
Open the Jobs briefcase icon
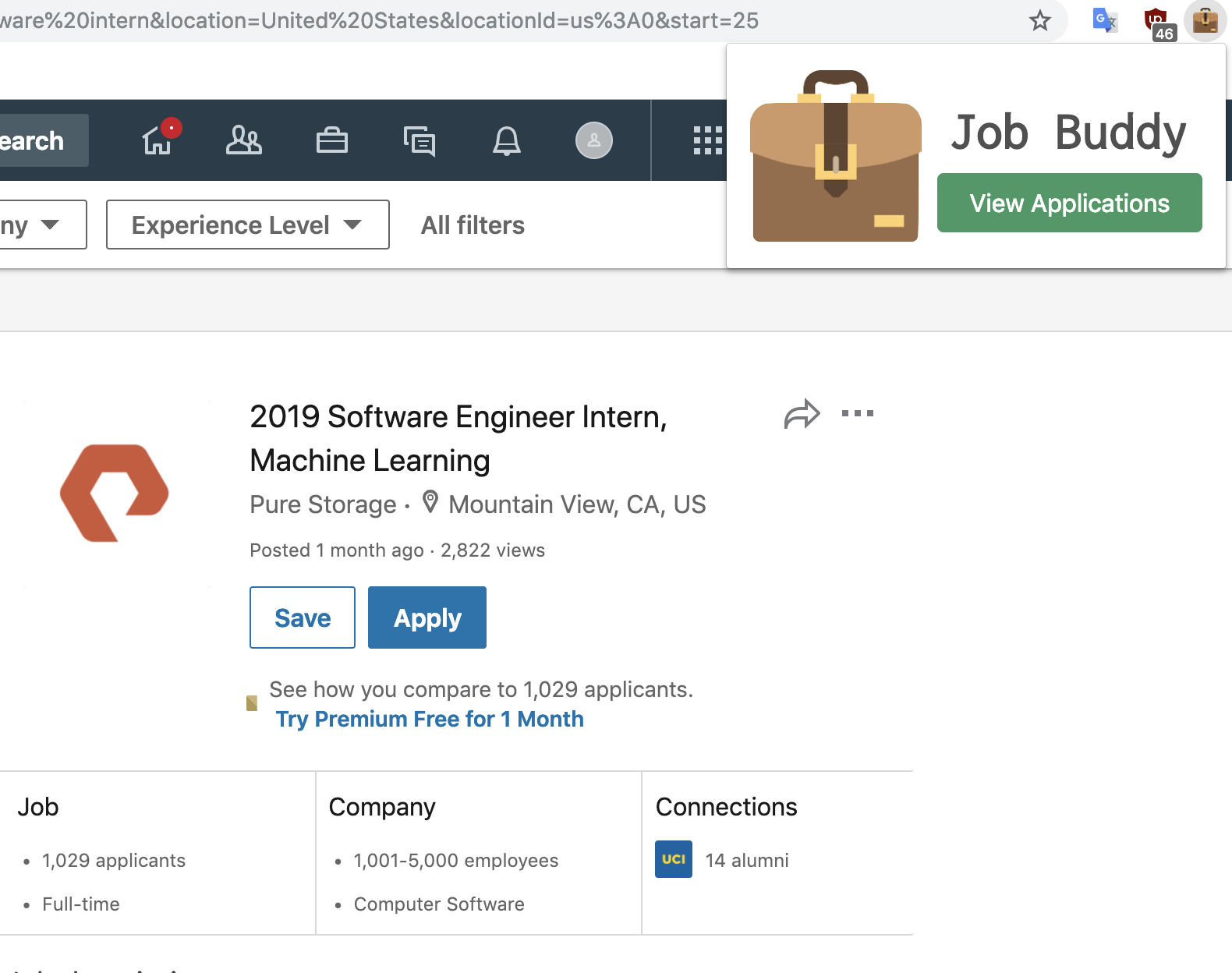coord(332,140)
